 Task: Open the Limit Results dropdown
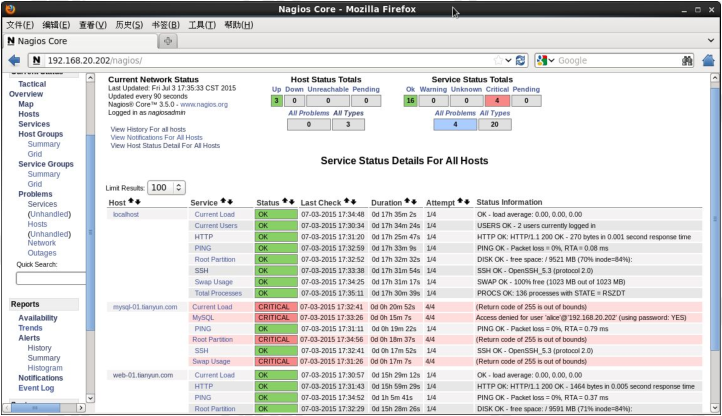pos(166,187)
